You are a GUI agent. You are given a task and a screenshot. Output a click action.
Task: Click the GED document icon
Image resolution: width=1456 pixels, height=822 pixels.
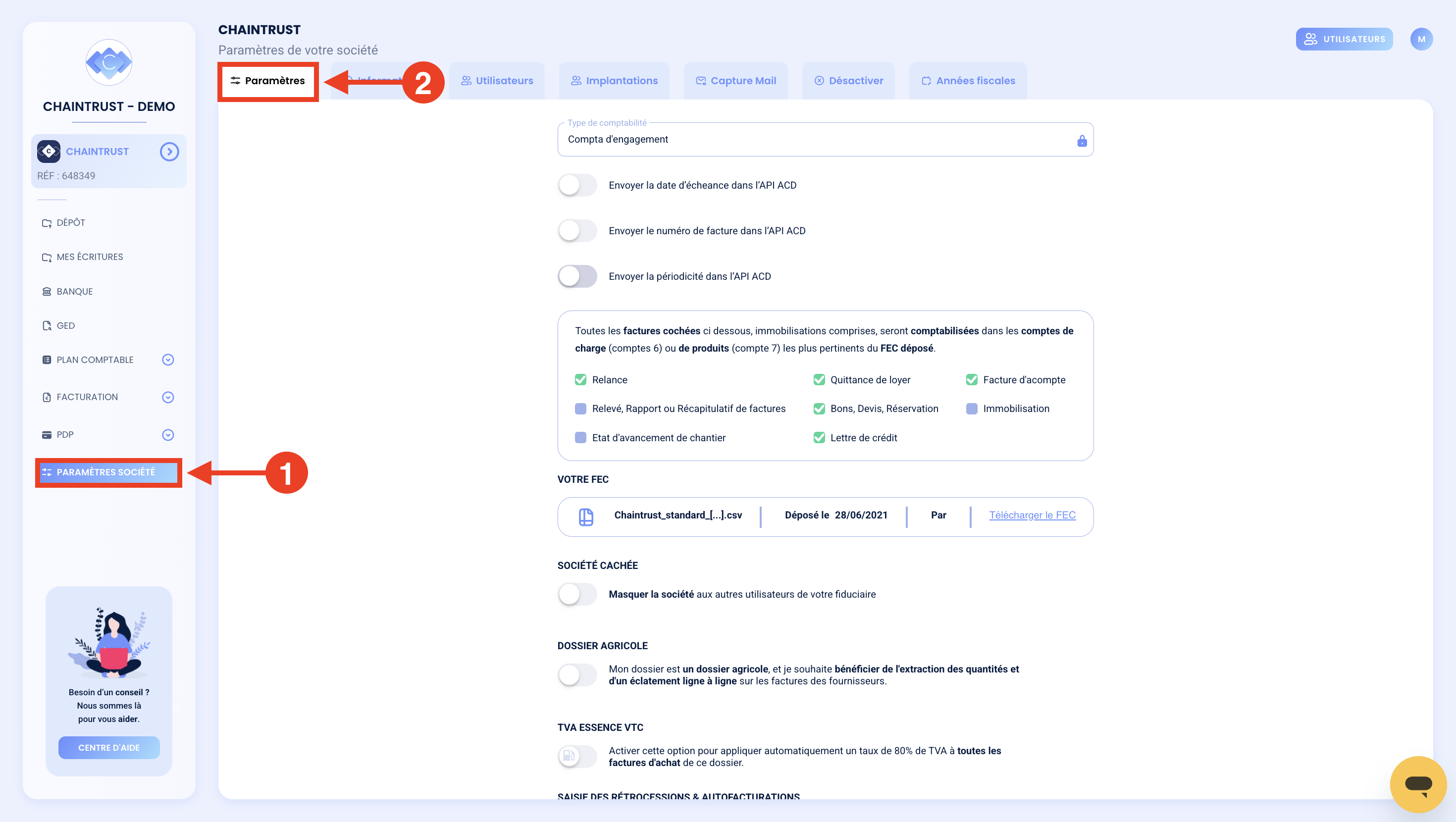(x=47, y=326)
